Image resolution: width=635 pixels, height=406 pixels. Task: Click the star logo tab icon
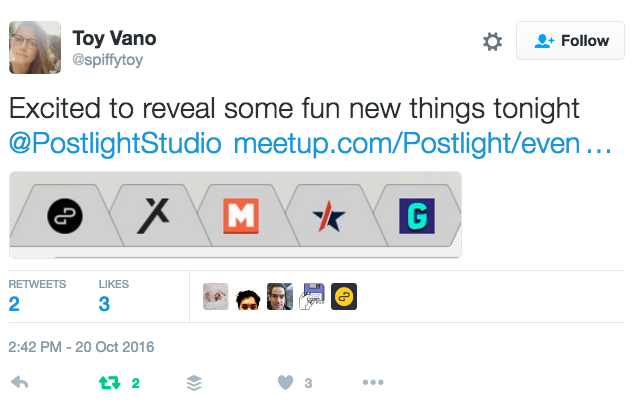click(324, 216)
